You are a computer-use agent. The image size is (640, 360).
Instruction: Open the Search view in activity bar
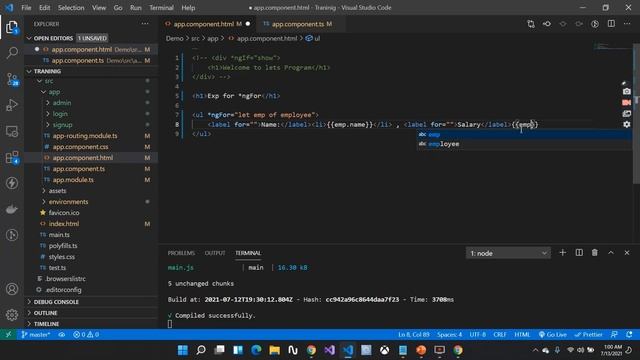coord(12,52)
